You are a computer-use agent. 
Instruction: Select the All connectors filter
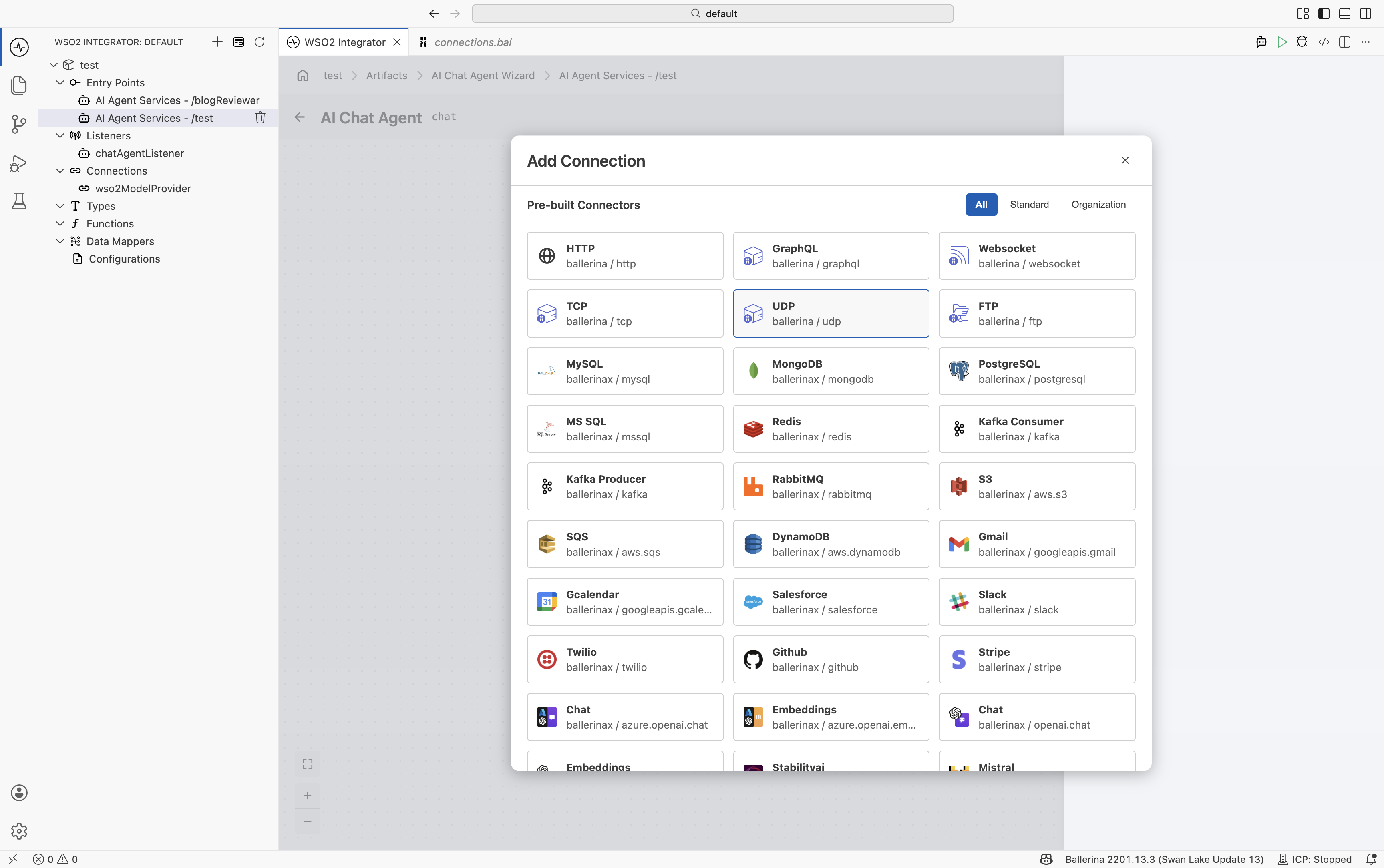click(x=981, y=204)
